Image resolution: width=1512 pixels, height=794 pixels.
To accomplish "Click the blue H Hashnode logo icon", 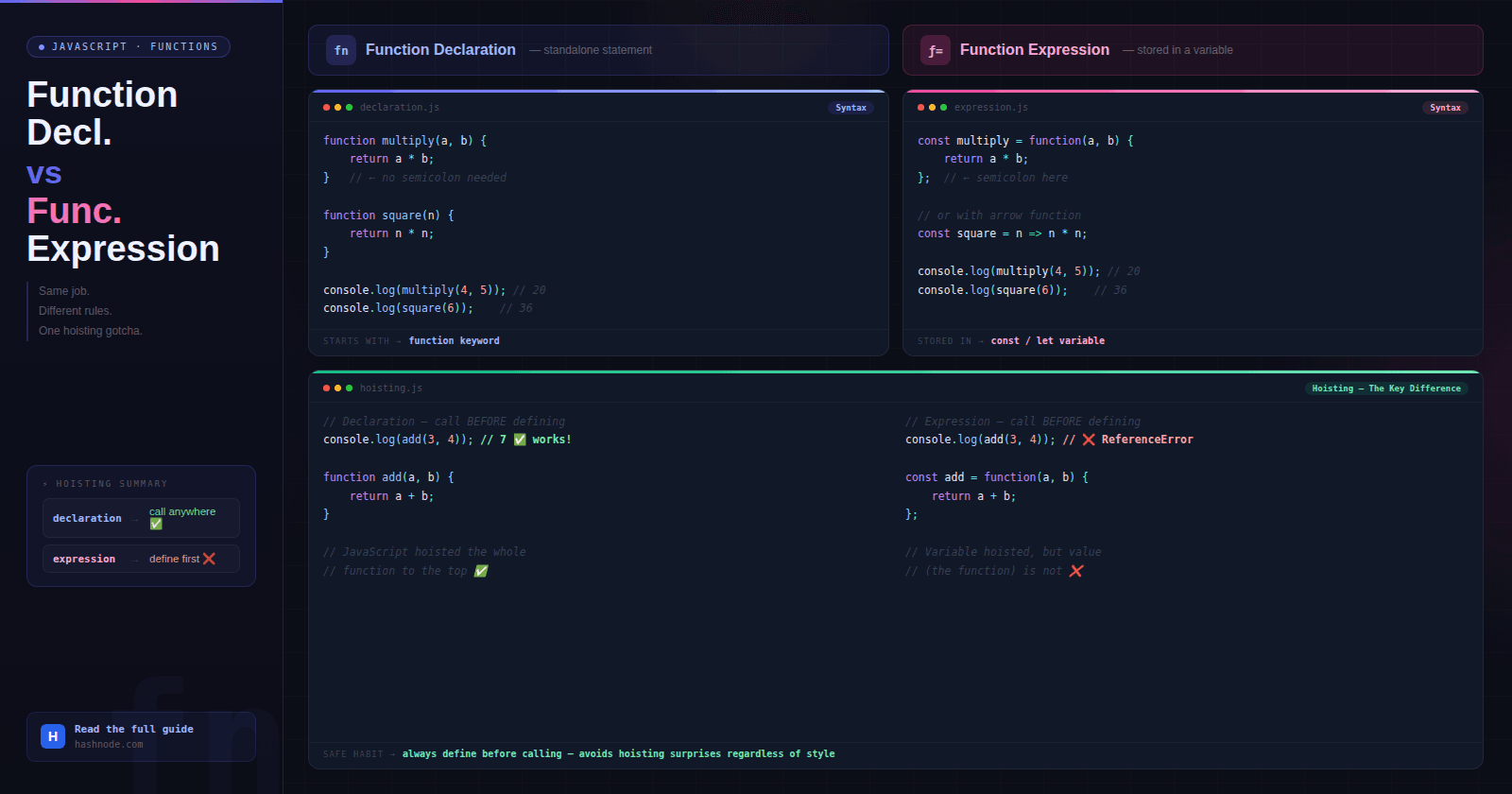I will (x=53, y=736).
